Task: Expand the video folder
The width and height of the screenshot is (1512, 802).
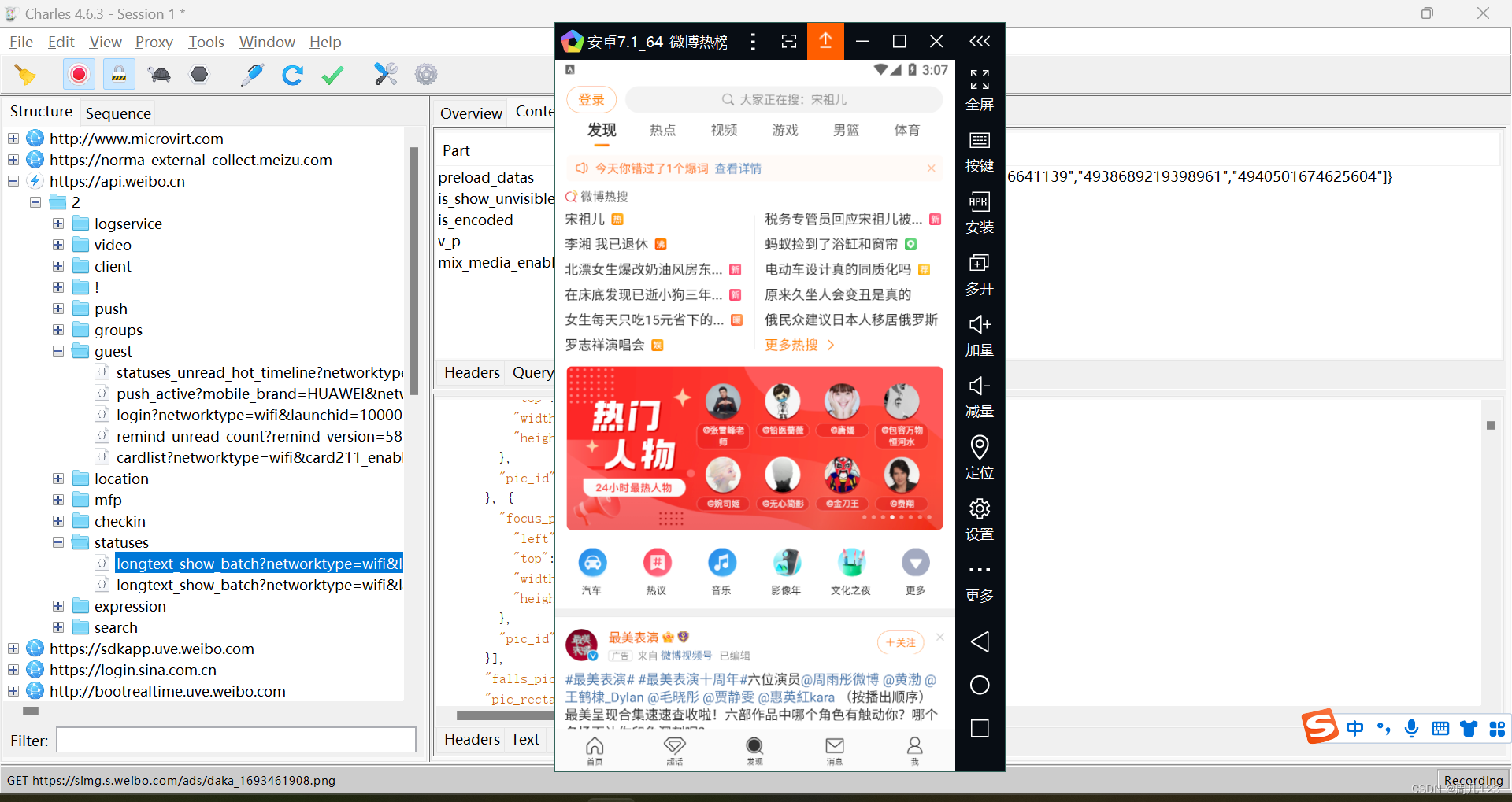Action: 58,245
